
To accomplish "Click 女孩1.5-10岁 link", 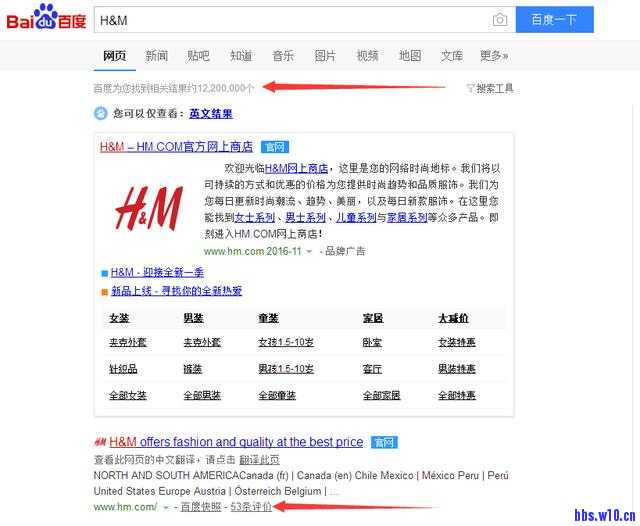I will click(286, 342).
